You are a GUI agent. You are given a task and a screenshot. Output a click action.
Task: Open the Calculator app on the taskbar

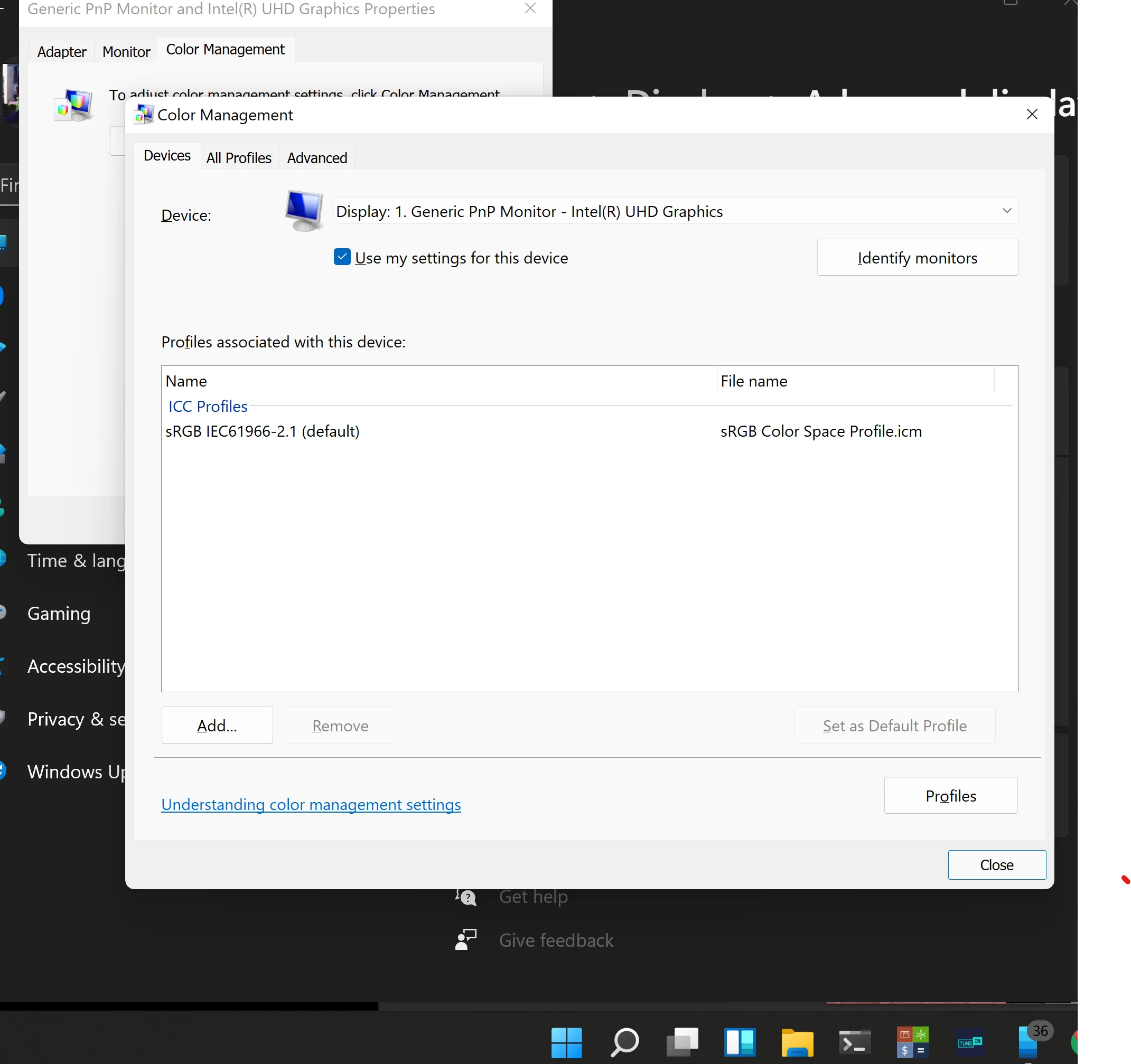[x=912, y=1042]
